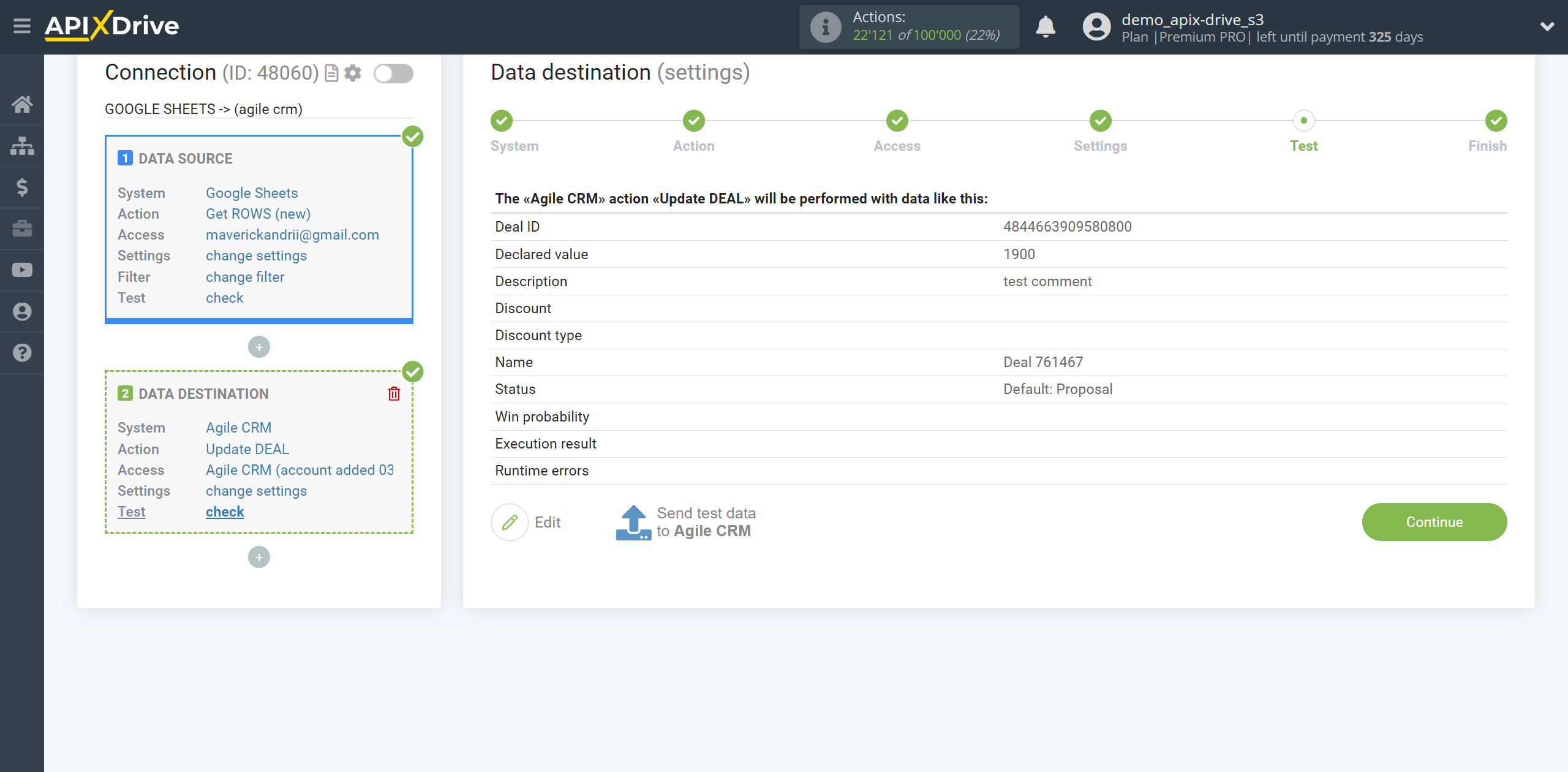The width and height of the screenshot is (1568, 772).
Task: Open Update DEAL action link
Action: [247, 449]
